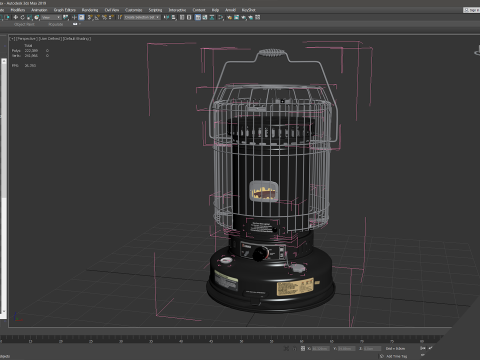
Task: Click the Sign In button
Action: point(472,10)
